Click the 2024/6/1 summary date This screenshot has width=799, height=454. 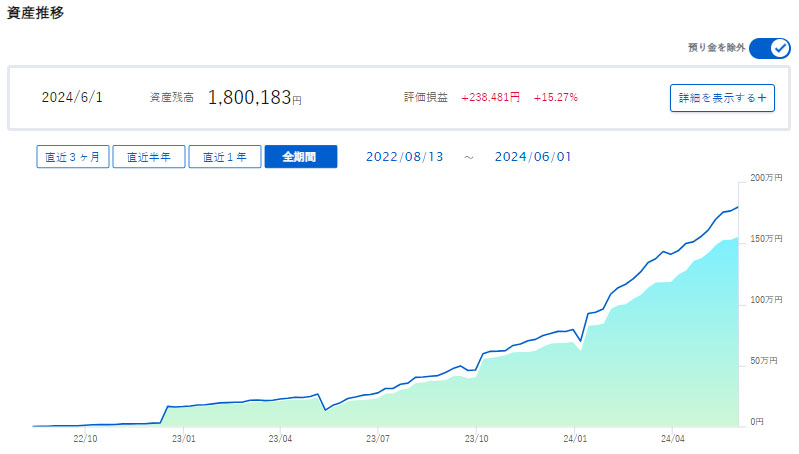(72, 98)
